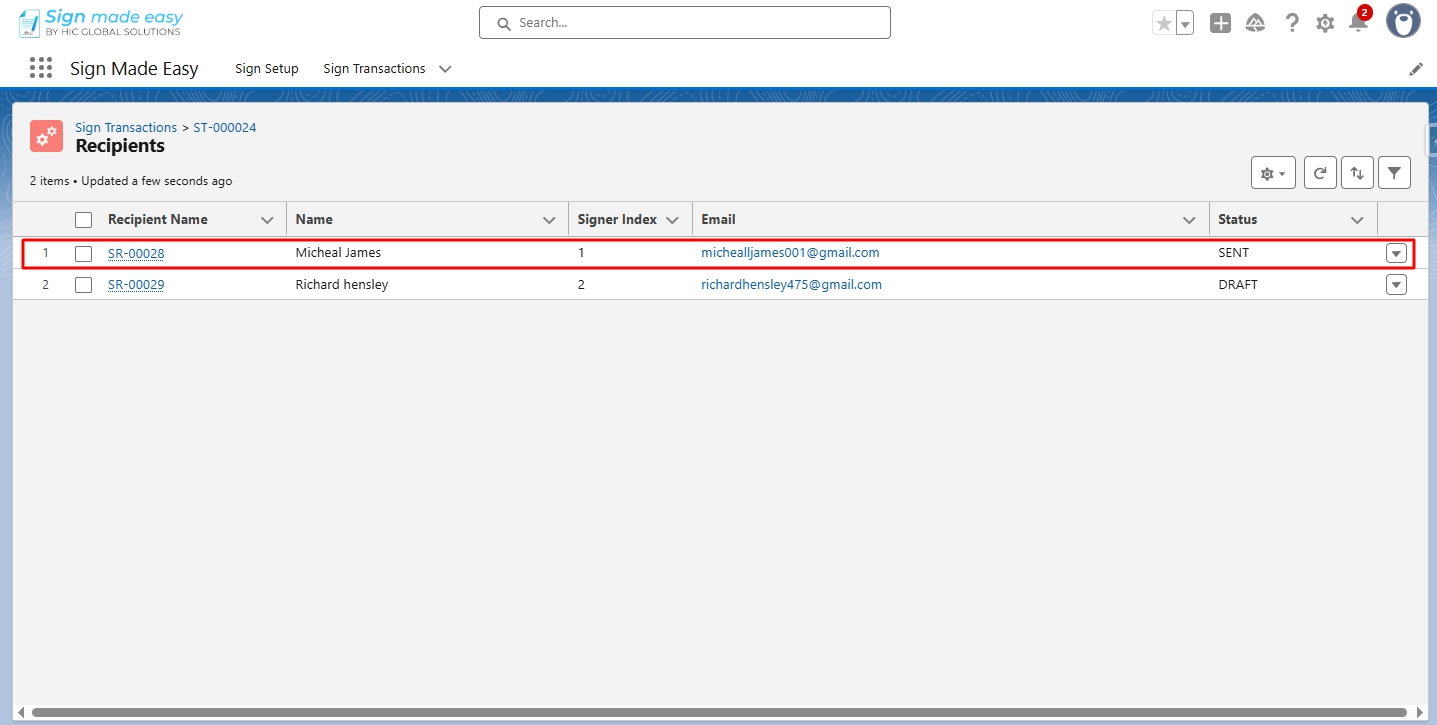Expand row actions for SR-00029
Image resolution: width=1437 pixels, height=725 pixels.
click(x=1396, y=285)
